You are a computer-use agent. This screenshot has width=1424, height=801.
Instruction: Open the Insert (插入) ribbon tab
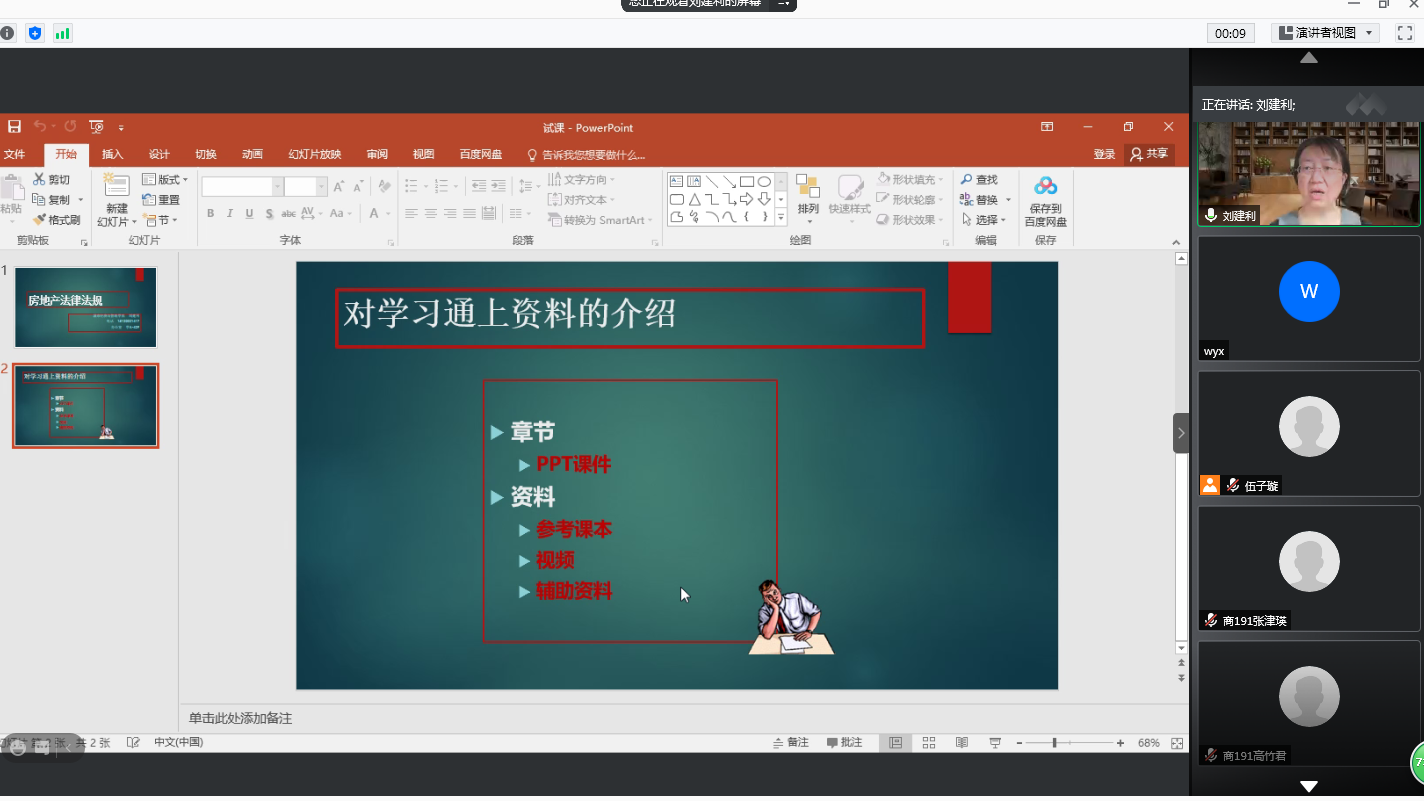[x=112, y=154]
